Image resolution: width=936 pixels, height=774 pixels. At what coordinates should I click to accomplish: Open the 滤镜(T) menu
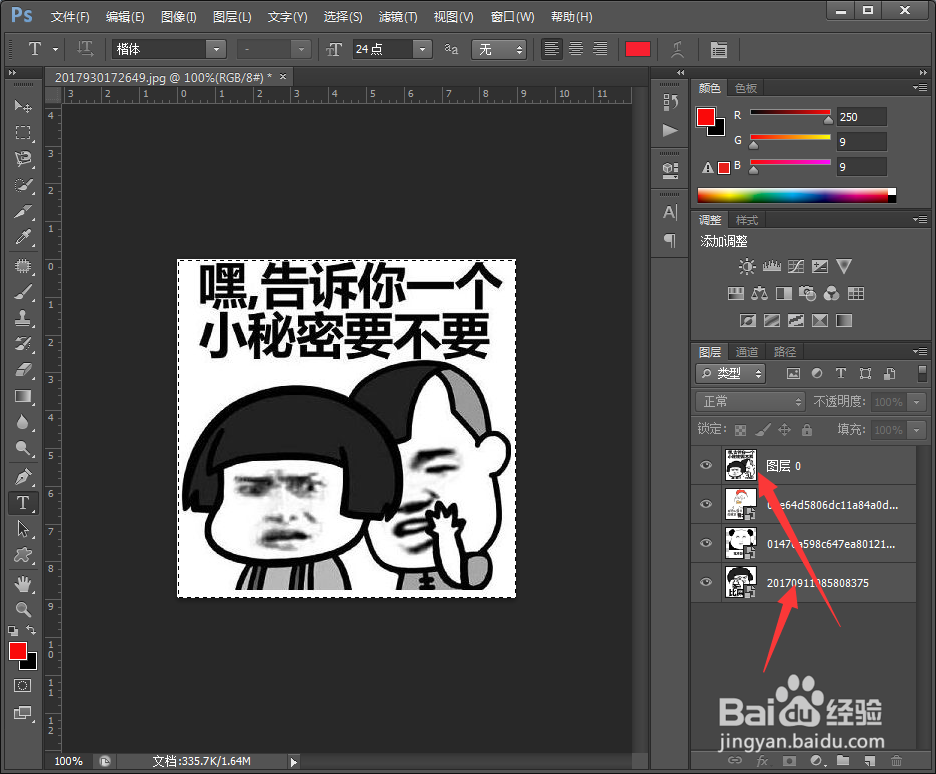pyautogui.click(x=398, y=17)
